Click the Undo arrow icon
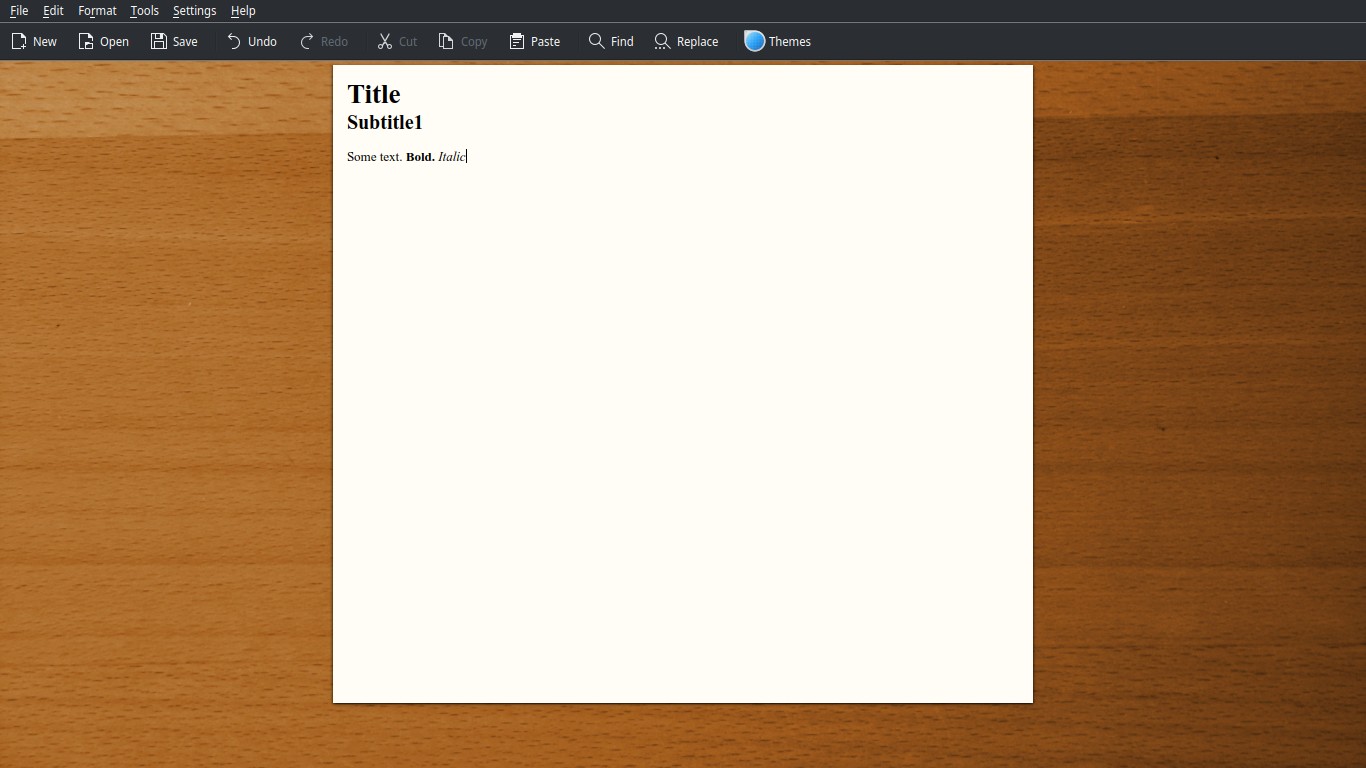This screenshot has height=768, width=1366. point(234,41)
